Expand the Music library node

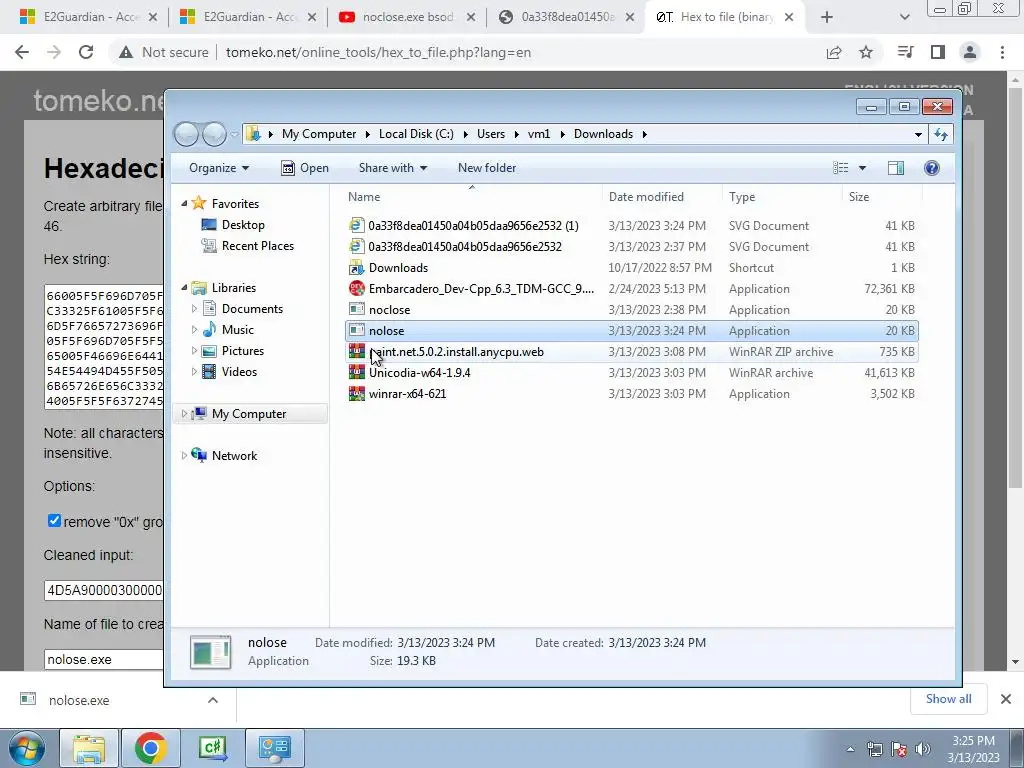194,330
